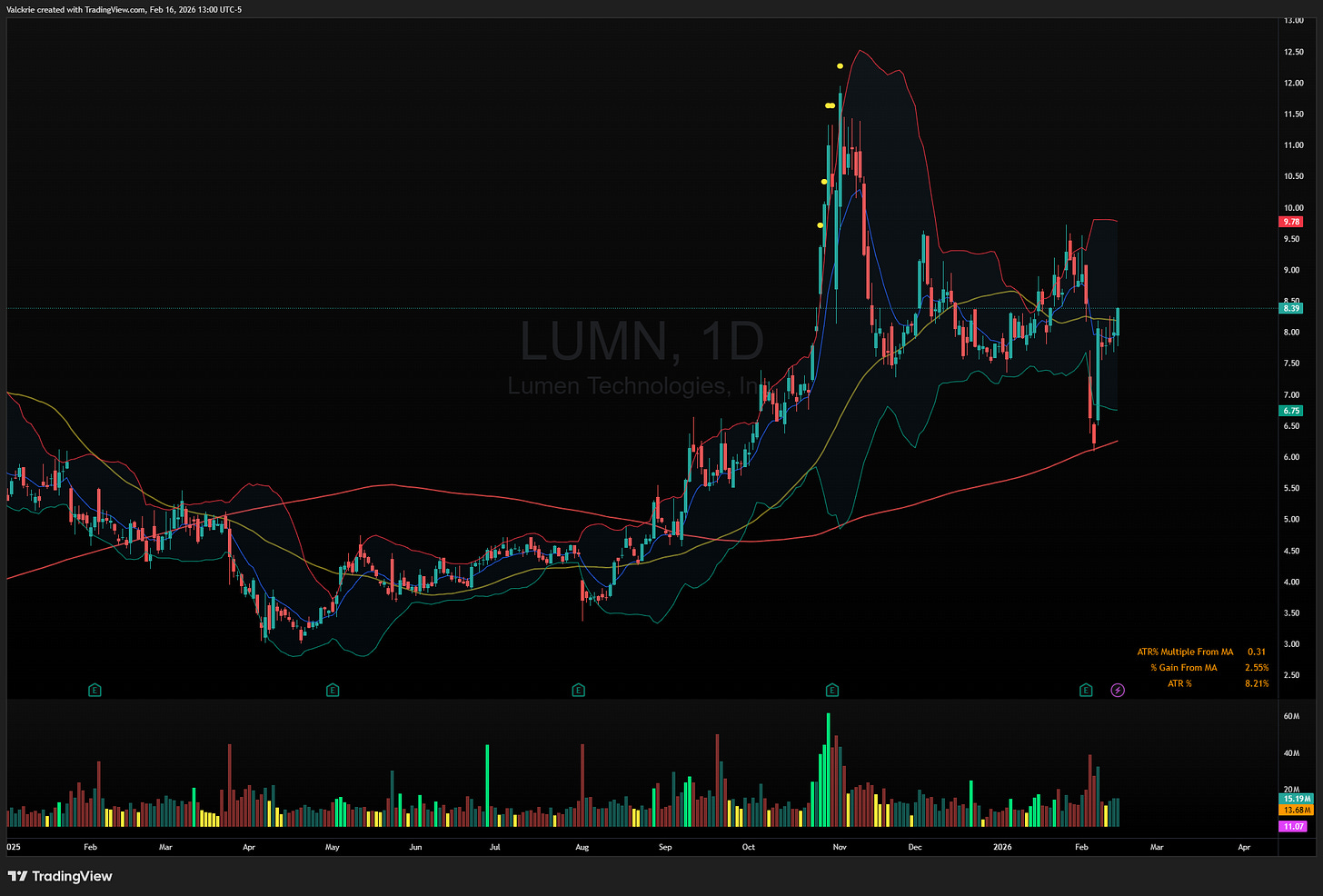This screenshot has height=896, width=1323.
Task: Click the 5.00 tick on the price axis
Action: point(1291,520)
